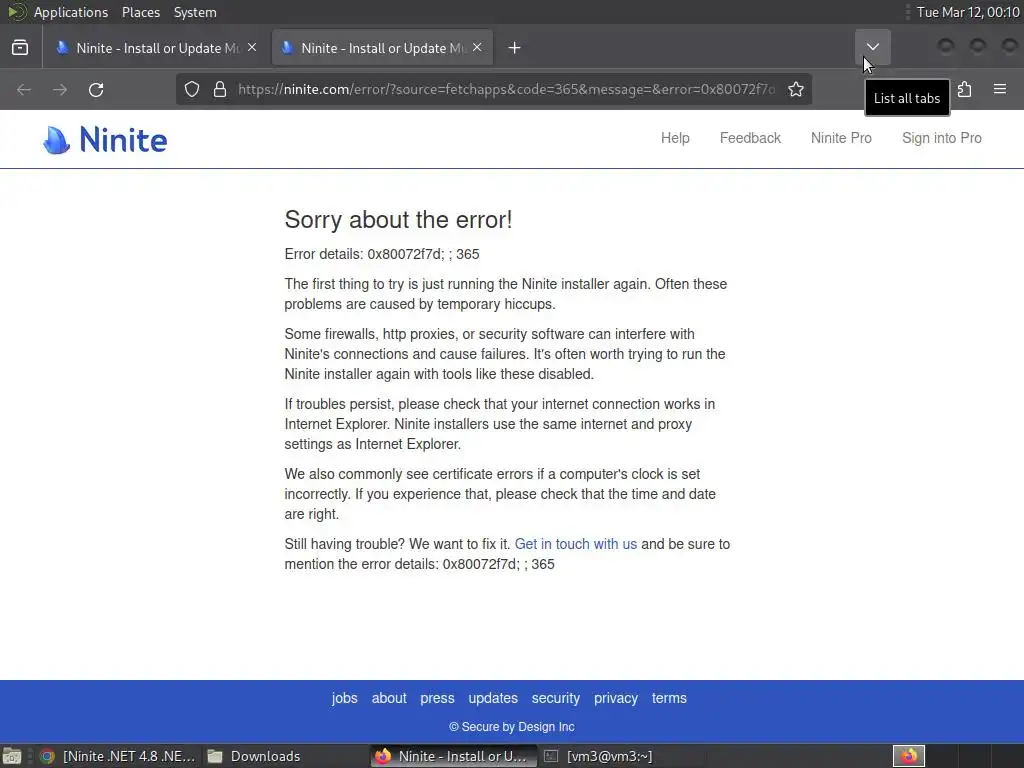Screen dimensions: 1024x768
Task: Open a new tab with plus button
Action: click(x=515, y=48)
